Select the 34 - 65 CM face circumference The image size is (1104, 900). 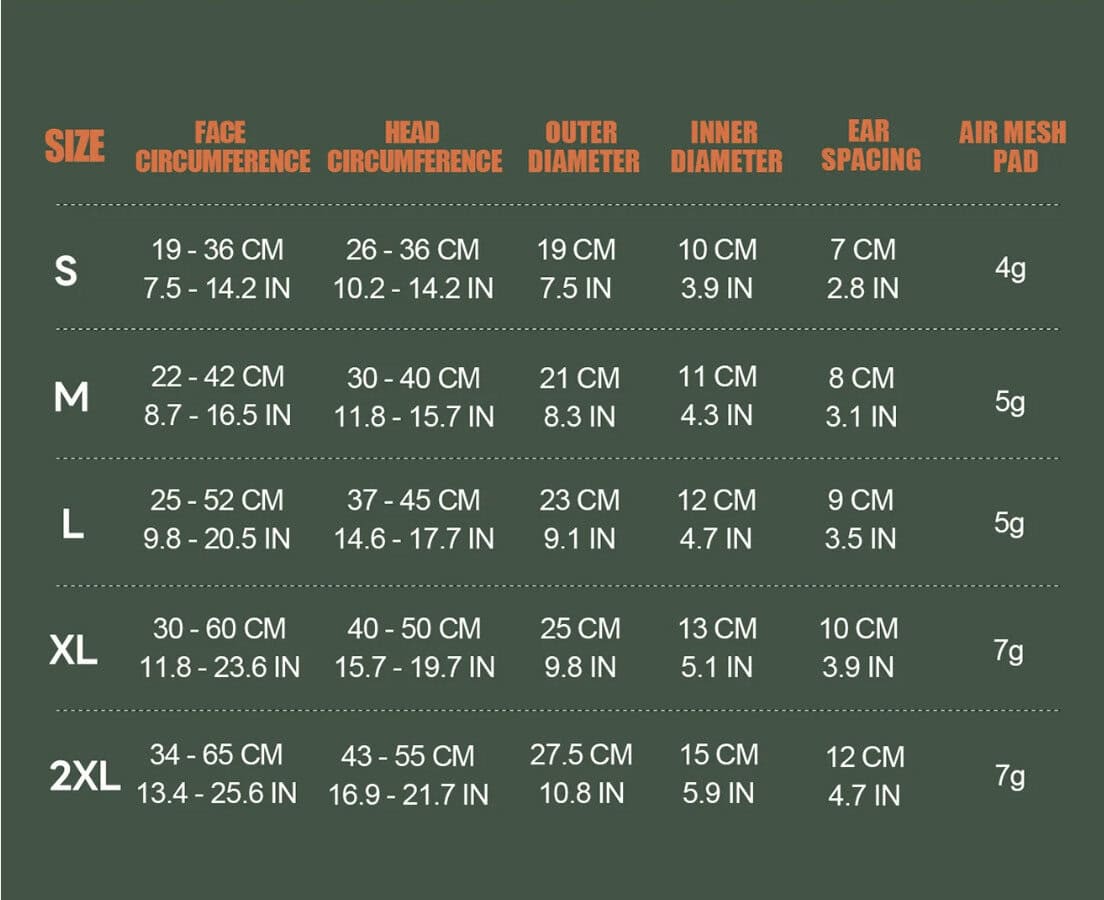[216, 755]
